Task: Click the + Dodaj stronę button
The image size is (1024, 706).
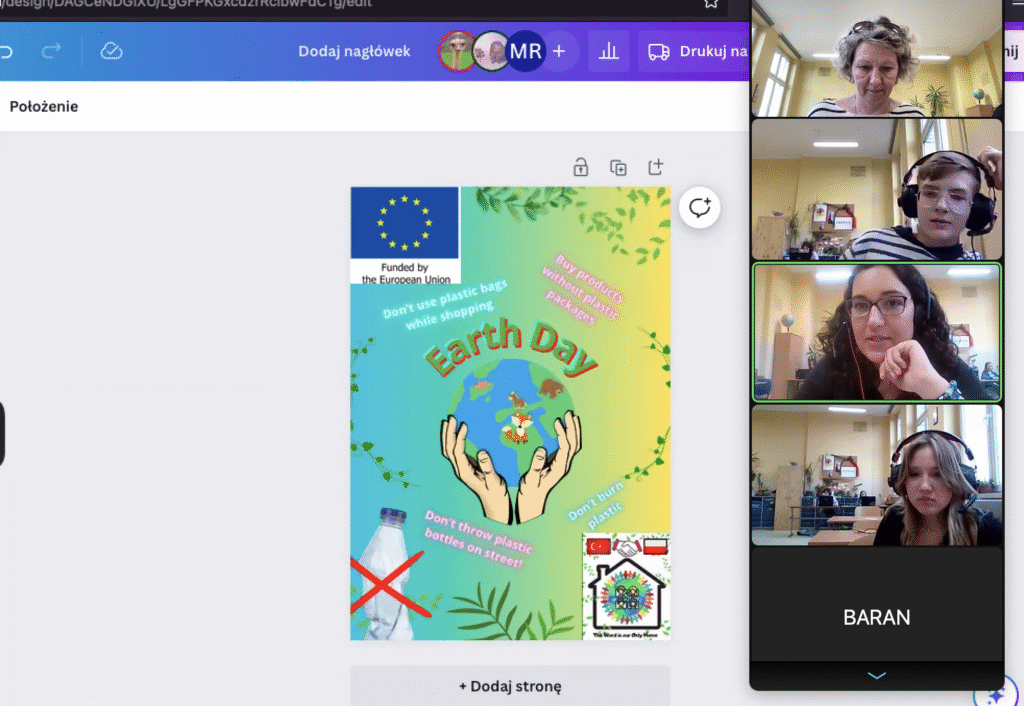Action: point(510,686)
